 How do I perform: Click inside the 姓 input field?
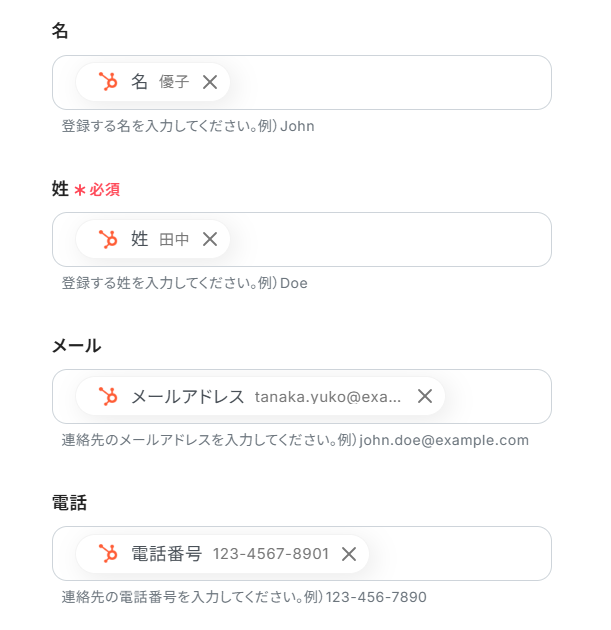pyautogui.click(x=390, y=239)
